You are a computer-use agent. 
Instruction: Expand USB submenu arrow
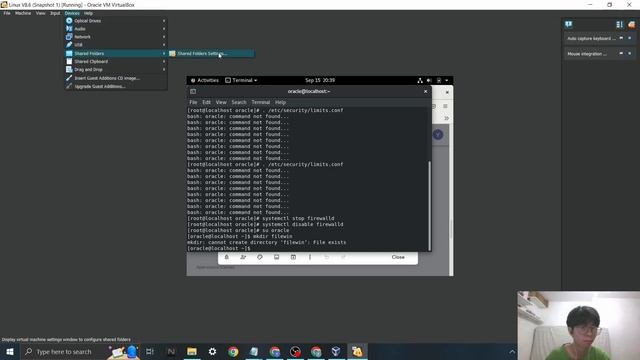click(x=164, y=45)
